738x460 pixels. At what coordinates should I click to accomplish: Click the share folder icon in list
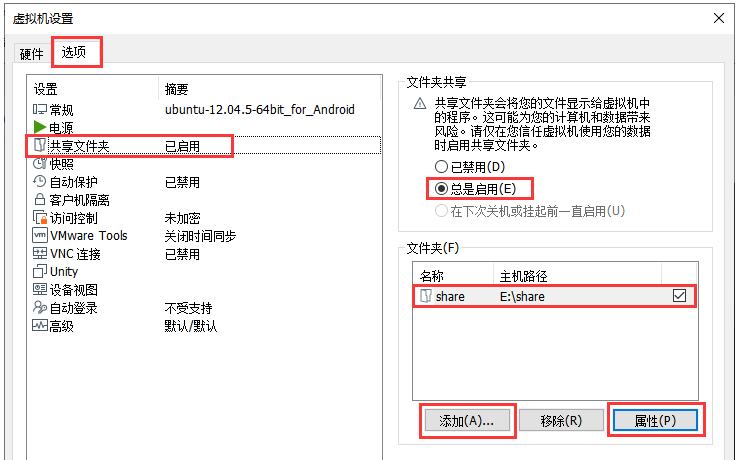click(x=425, y=296)
